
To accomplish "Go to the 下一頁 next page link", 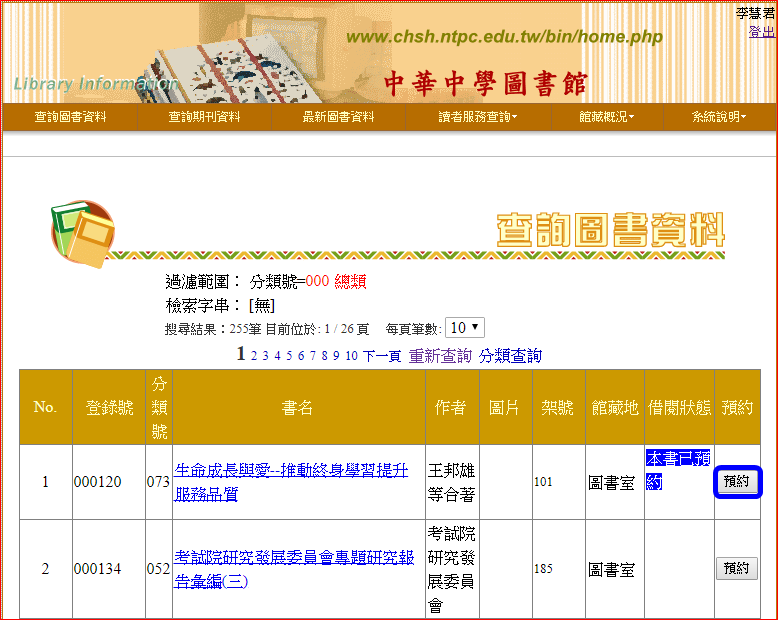I will point(382,356).
